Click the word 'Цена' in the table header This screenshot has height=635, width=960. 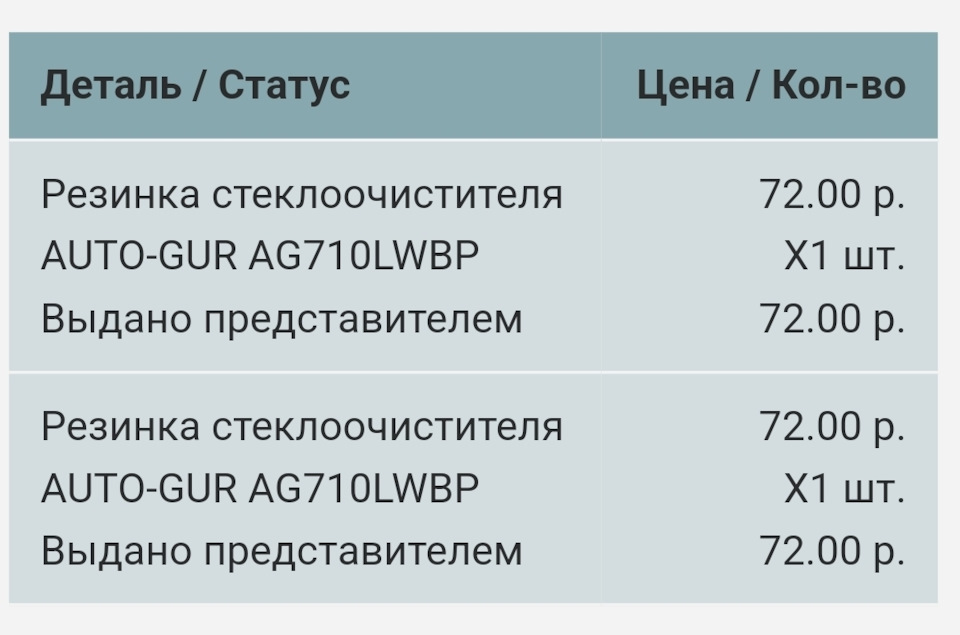pos(685,86)
